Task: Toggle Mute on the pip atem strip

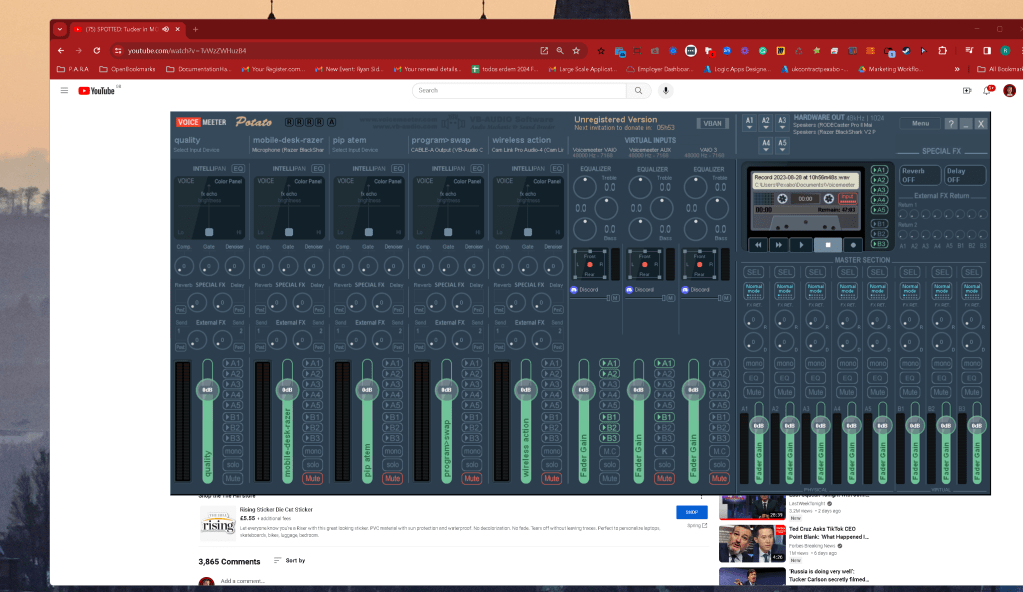Action: (x=392, y=478)
